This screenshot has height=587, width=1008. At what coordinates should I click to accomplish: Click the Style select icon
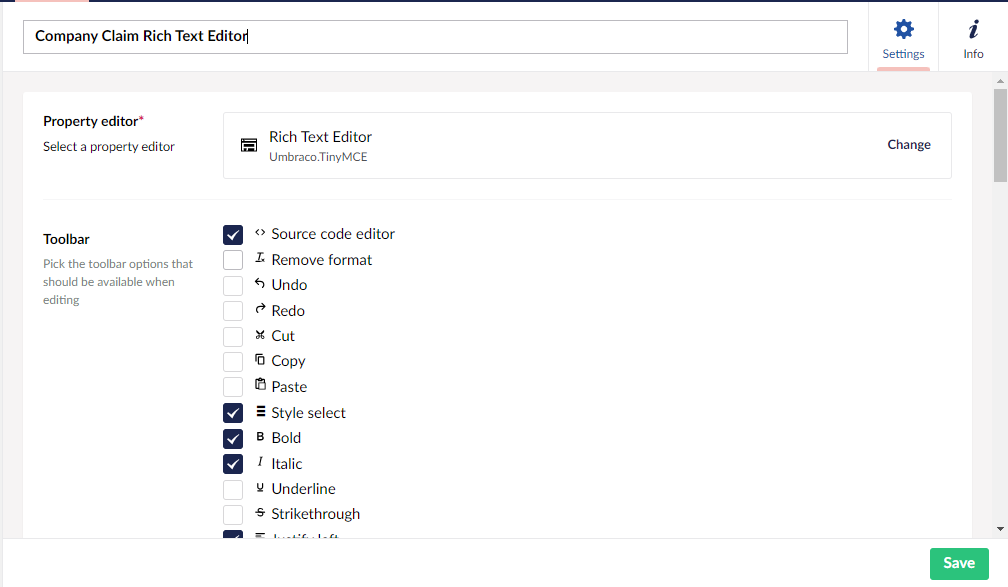[x=260, y=412]
